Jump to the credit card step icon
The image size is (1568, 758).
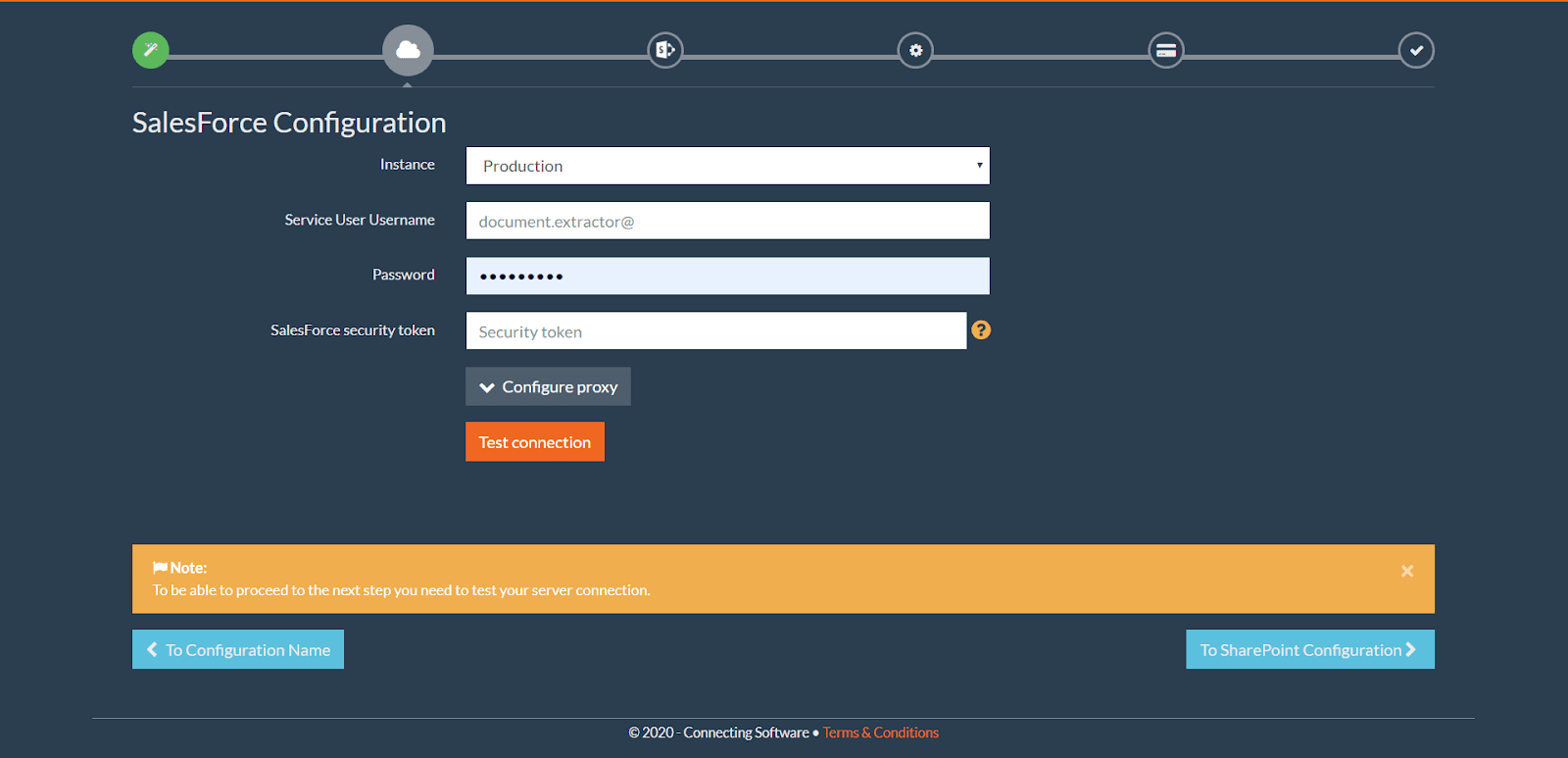click(x=1166, y=50)
